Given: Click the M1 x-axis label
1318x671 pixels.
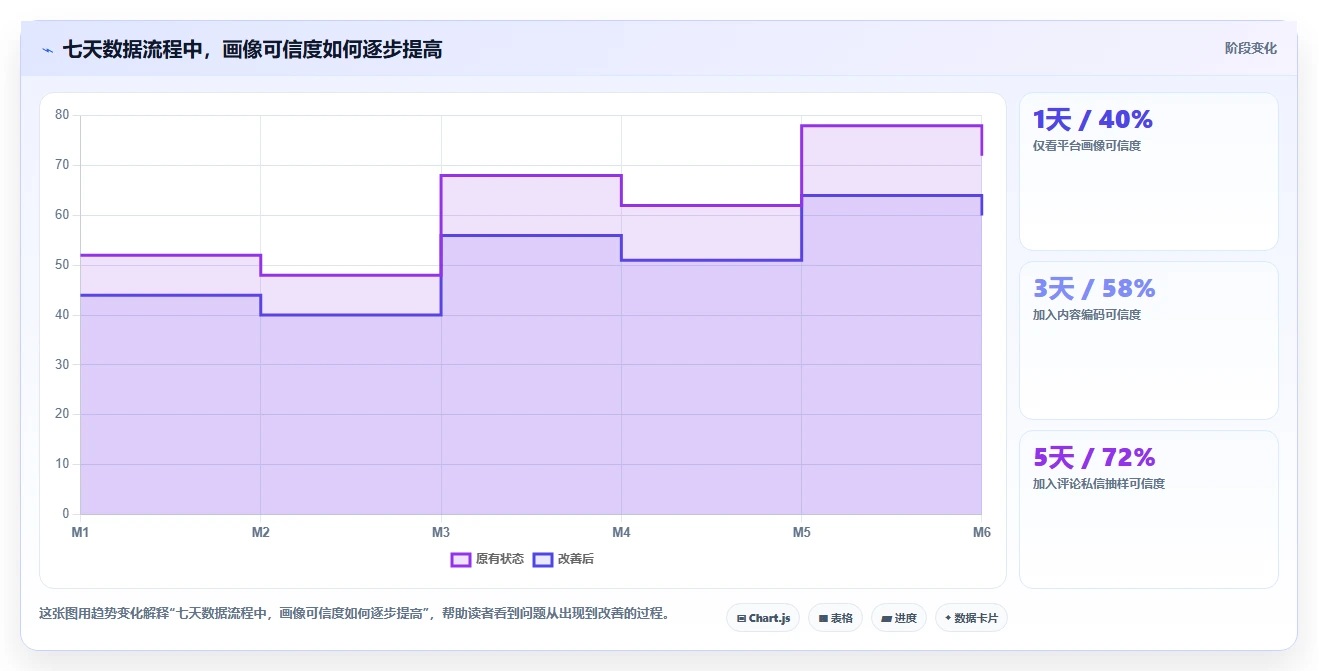Looking at the screenshot, I should 80,532.
